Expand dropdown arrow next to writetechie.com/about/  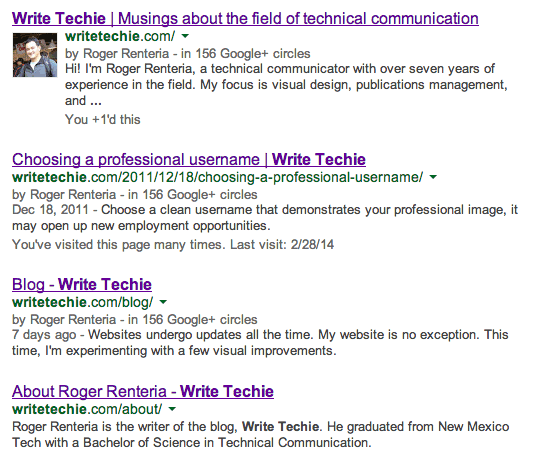point(172,409)
